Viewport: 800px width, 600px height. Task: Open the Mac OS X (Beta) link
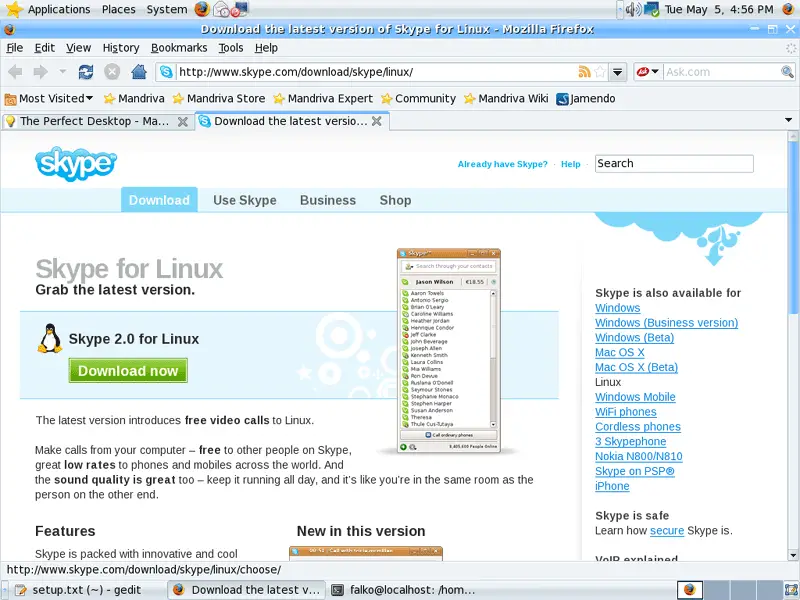click(x=636, y=367)
